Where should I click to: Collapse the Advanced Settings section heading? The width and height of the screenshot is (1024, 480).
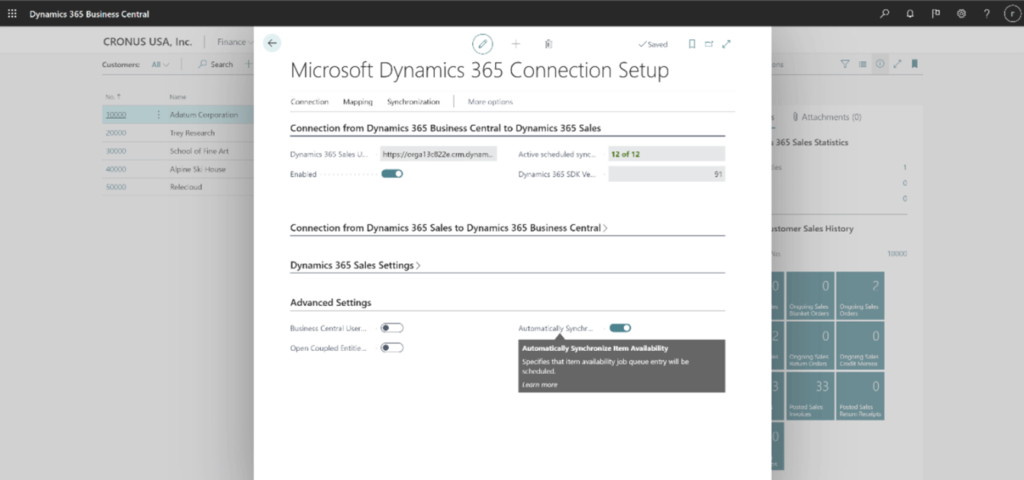click(330, 302)
